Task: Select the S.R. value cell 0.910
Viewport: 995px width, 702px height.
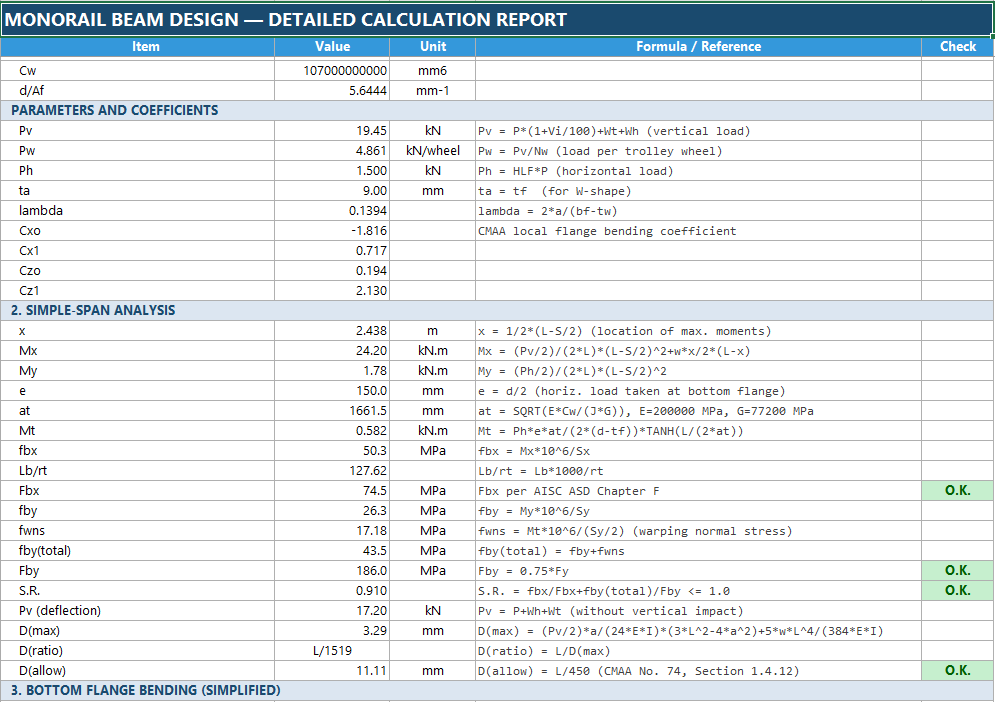Action: [x=332, y=591]
